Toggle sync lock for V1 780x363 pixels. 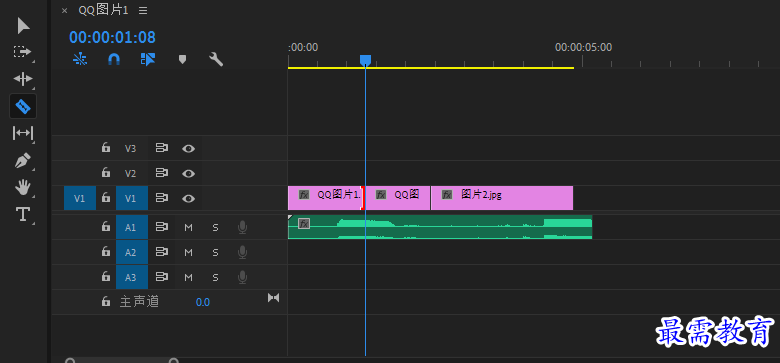(x=162, y=198)
